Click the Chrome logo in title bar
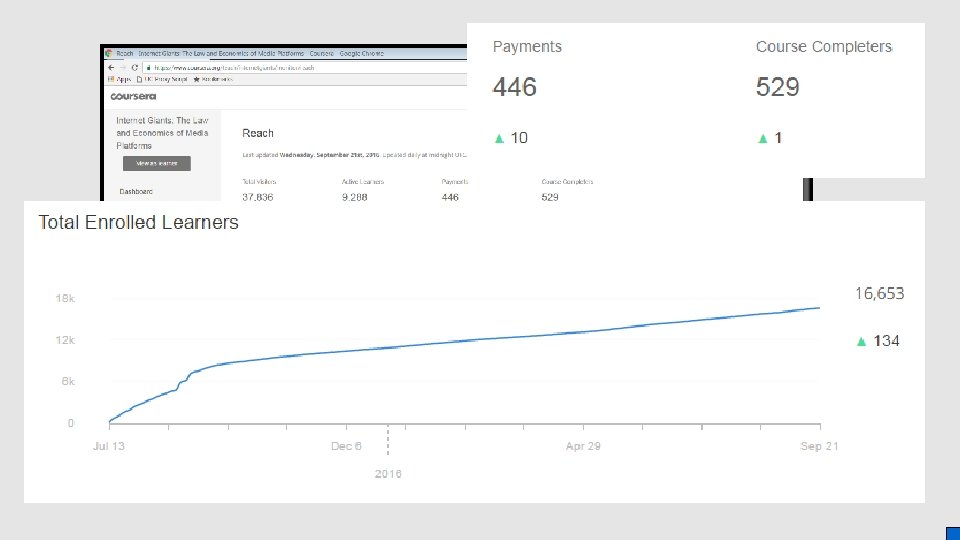The height and width of the screenshot is (540, 960). pos(109,53)
